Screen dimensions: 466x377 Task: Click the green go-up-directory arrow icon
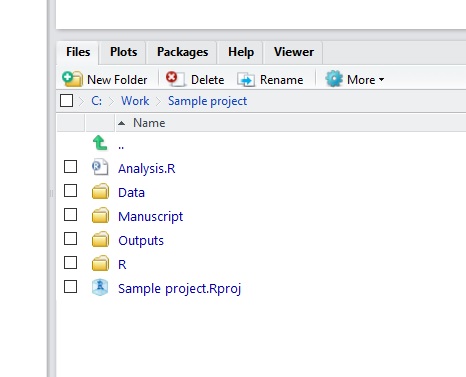(x=100, y=143)
